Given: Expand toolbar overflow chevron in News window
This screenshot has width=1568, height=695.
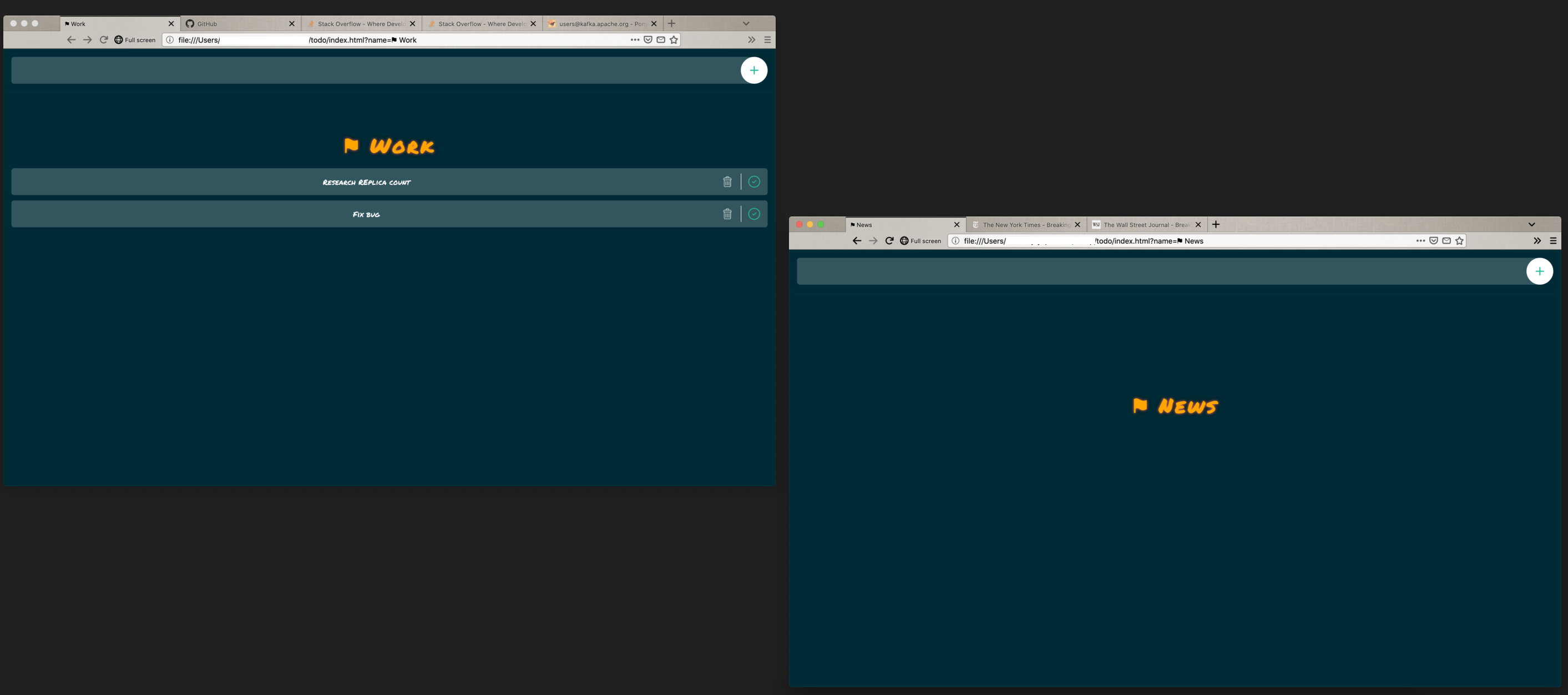Looking at the screenshot, I should click(1536, 240).
